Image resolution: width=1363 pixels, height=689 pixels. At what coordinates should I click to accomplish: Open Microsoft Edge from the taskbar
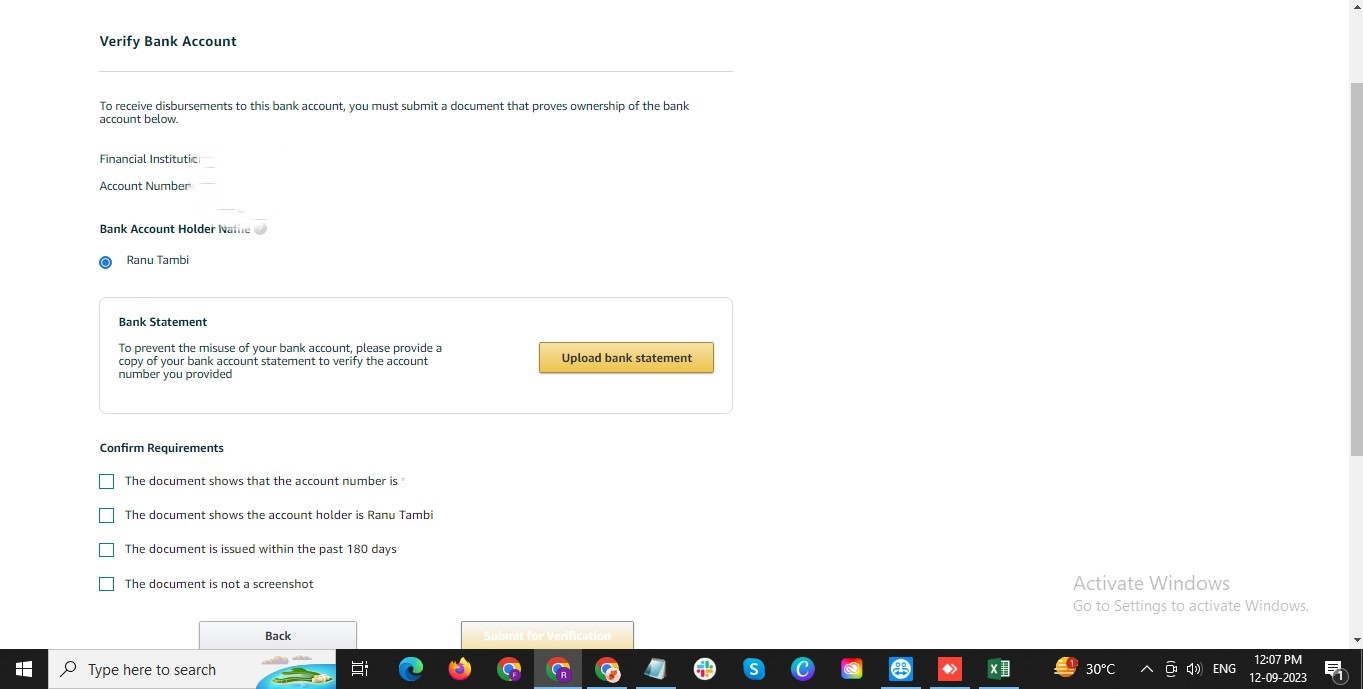[411, 669]
